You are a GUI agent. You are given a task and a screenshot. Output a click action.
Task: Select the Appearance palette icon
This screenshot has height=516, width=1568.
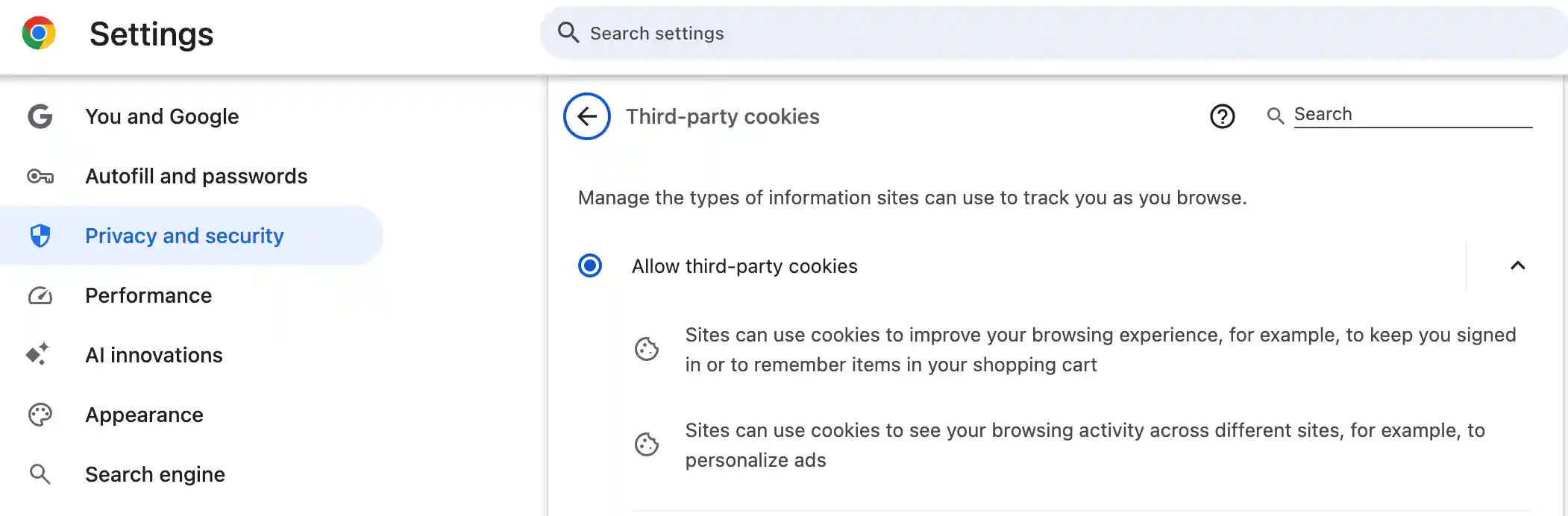click(x=41, y=415)
